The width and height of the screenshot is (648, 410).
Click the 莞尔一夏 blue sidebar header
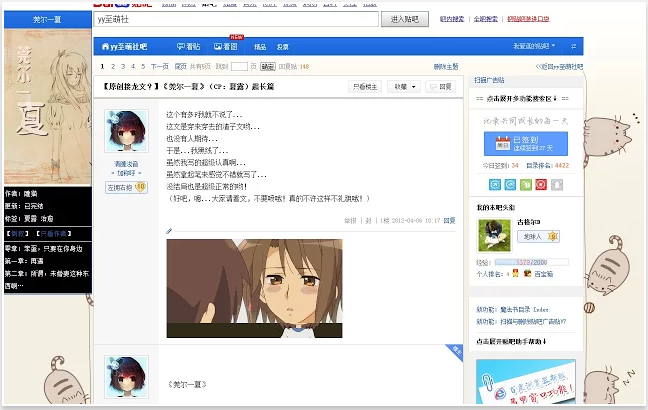click(x=48, y=19)
